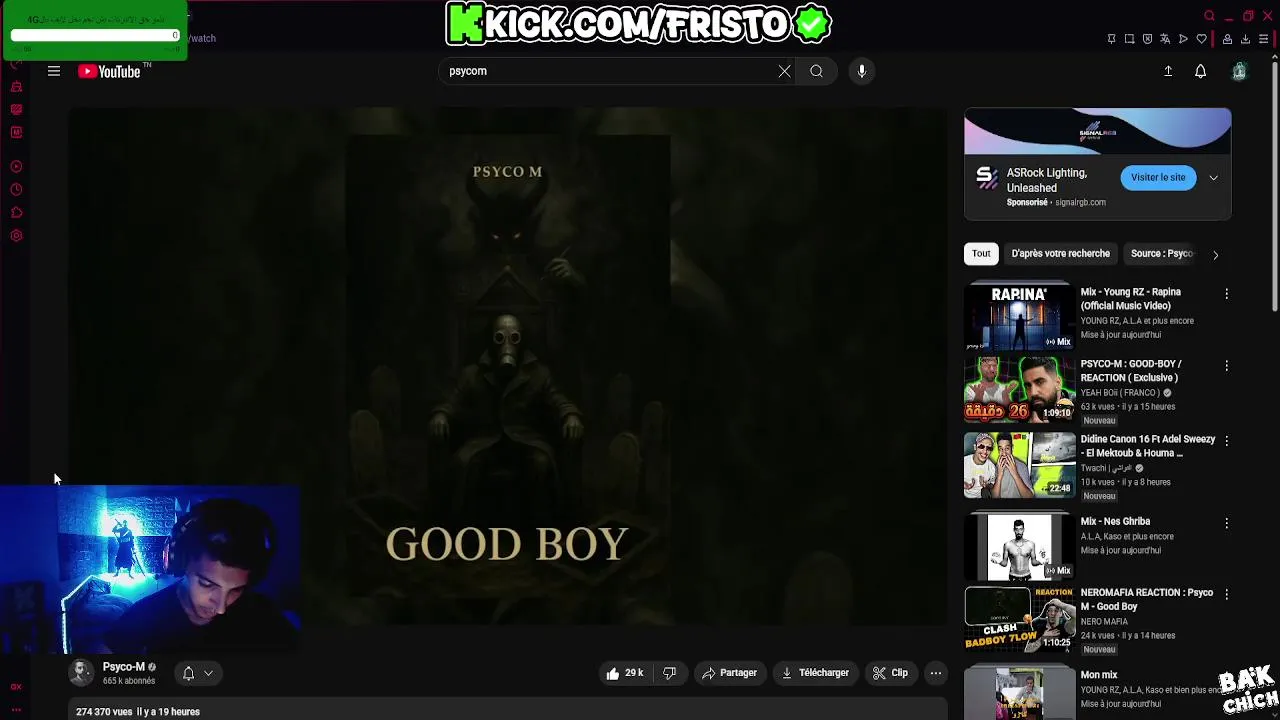
Task: Click the '665 k abonnés' subscriber count
Action: coord(129,681)
